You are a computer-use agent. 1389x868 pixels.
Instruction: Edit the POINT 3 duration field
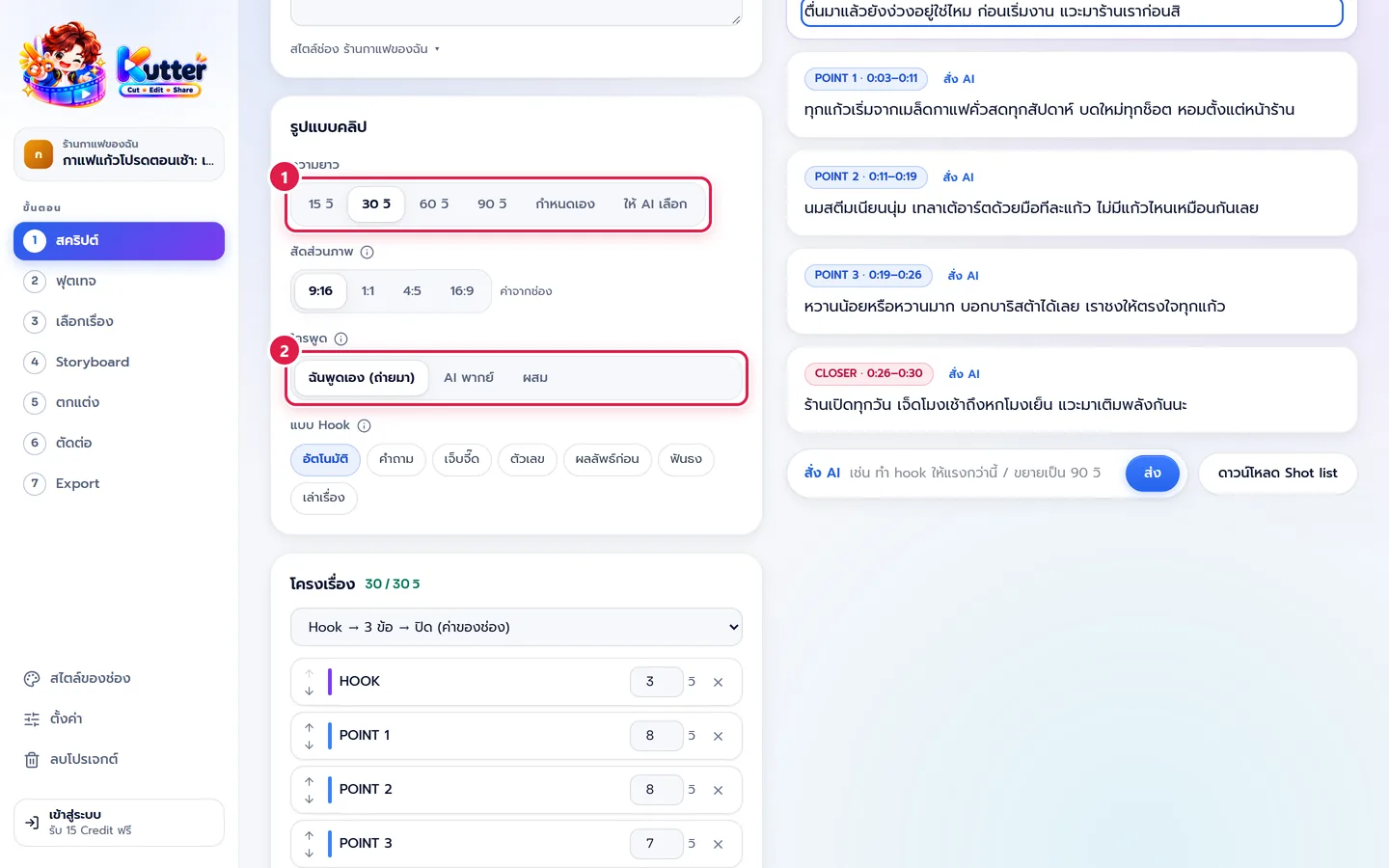click(656, 844)
